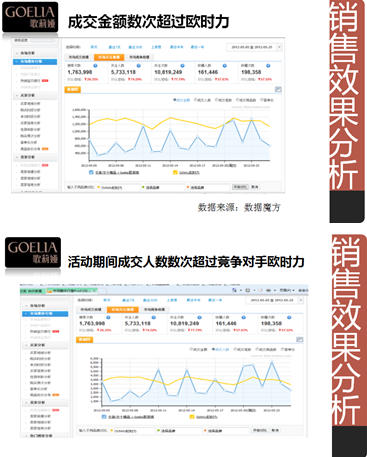Open help icon above 198,358 in 成交金额 slide
The width and height of the screenshot is (367, 457).
point(268,66)
